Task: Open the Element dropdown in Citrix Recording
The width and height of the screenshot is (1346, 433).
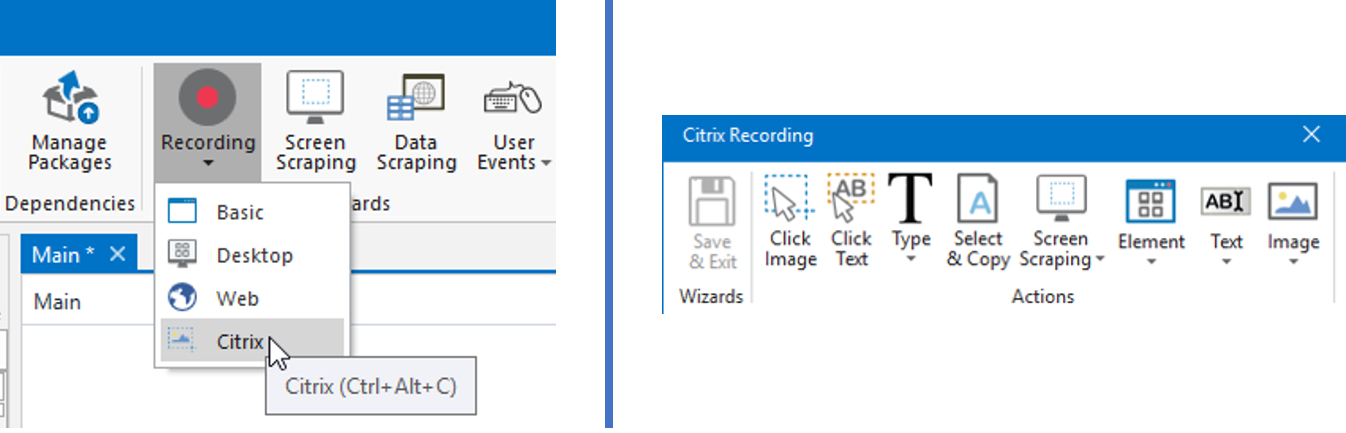Action: point(1150,261)
